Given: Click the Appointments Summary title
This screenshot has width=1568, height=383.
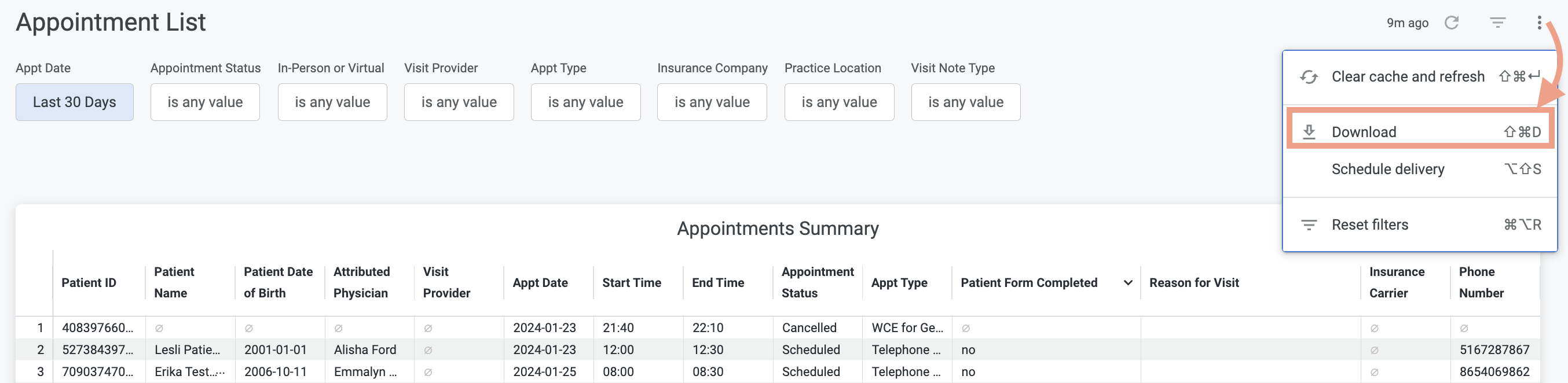Looking at the screenshot, I should (777, 228).
